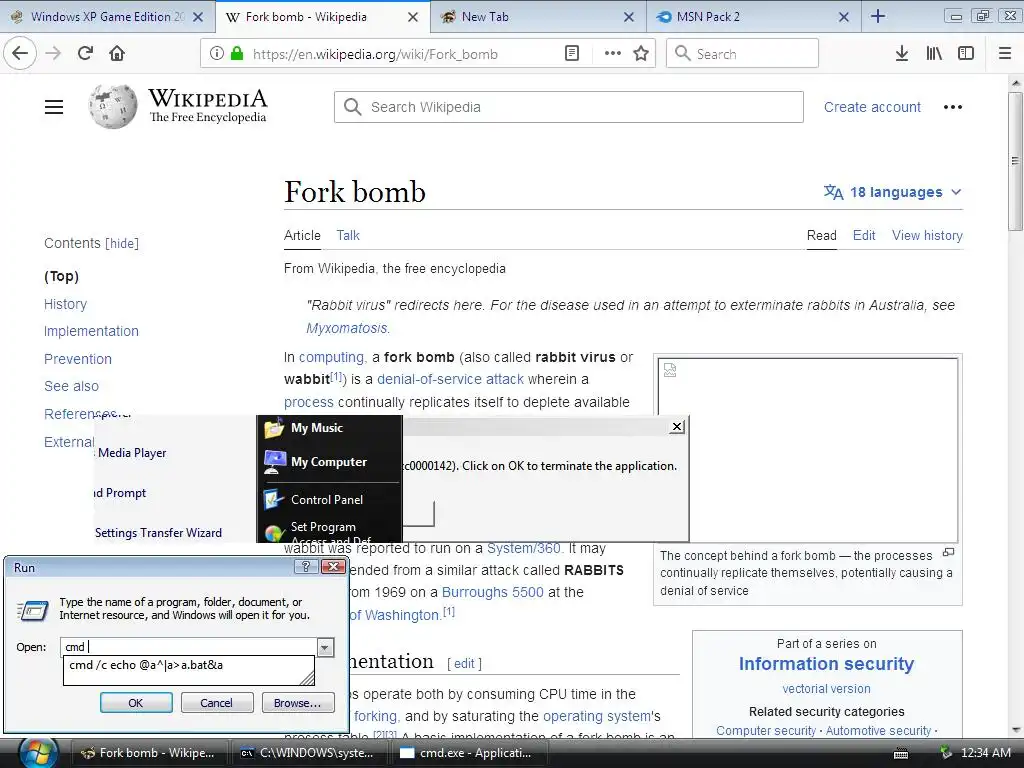1024x768 pixels.
Task: Open the browser home page
Action: tap(117, 54)
